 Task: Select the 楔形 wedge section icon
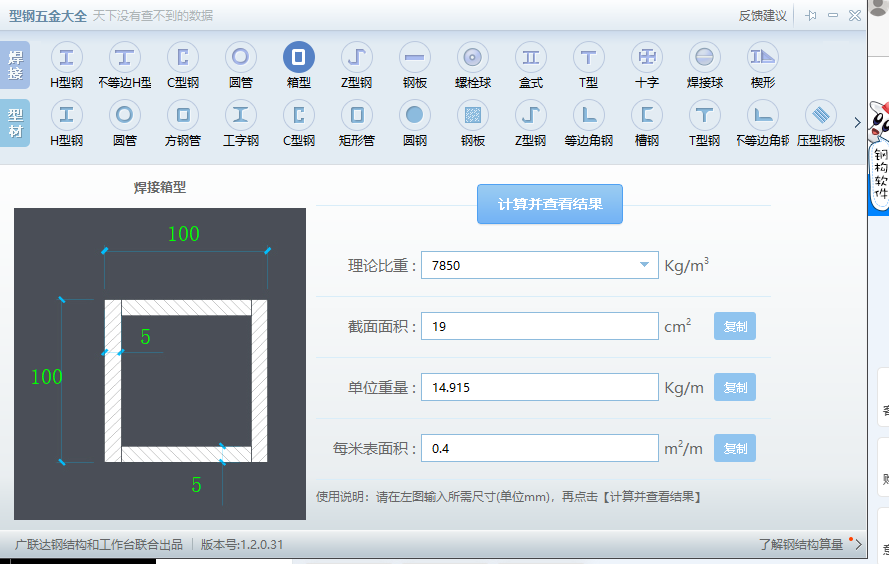pos(763,57)
